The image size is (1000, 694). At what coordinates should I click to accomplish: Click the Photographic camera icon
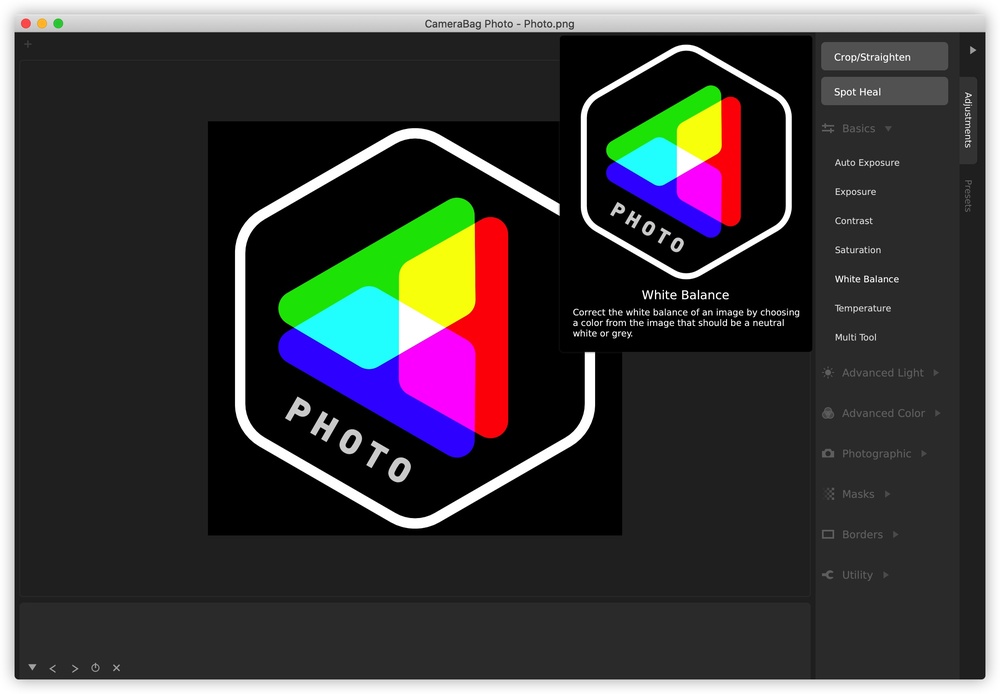click(x=828, y=454)
